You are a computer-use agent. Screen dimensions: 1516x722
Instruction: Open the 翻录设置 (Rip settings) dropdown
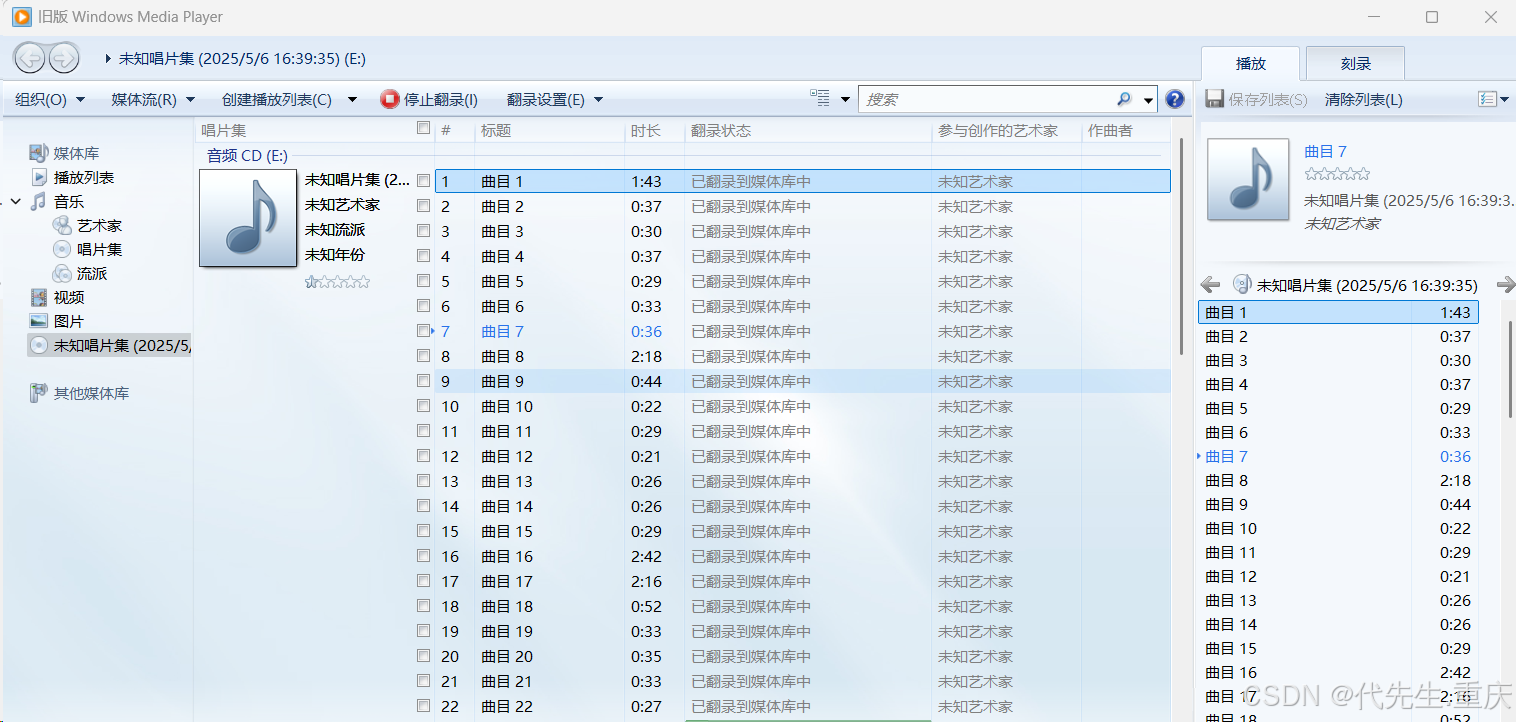point(545,98)
